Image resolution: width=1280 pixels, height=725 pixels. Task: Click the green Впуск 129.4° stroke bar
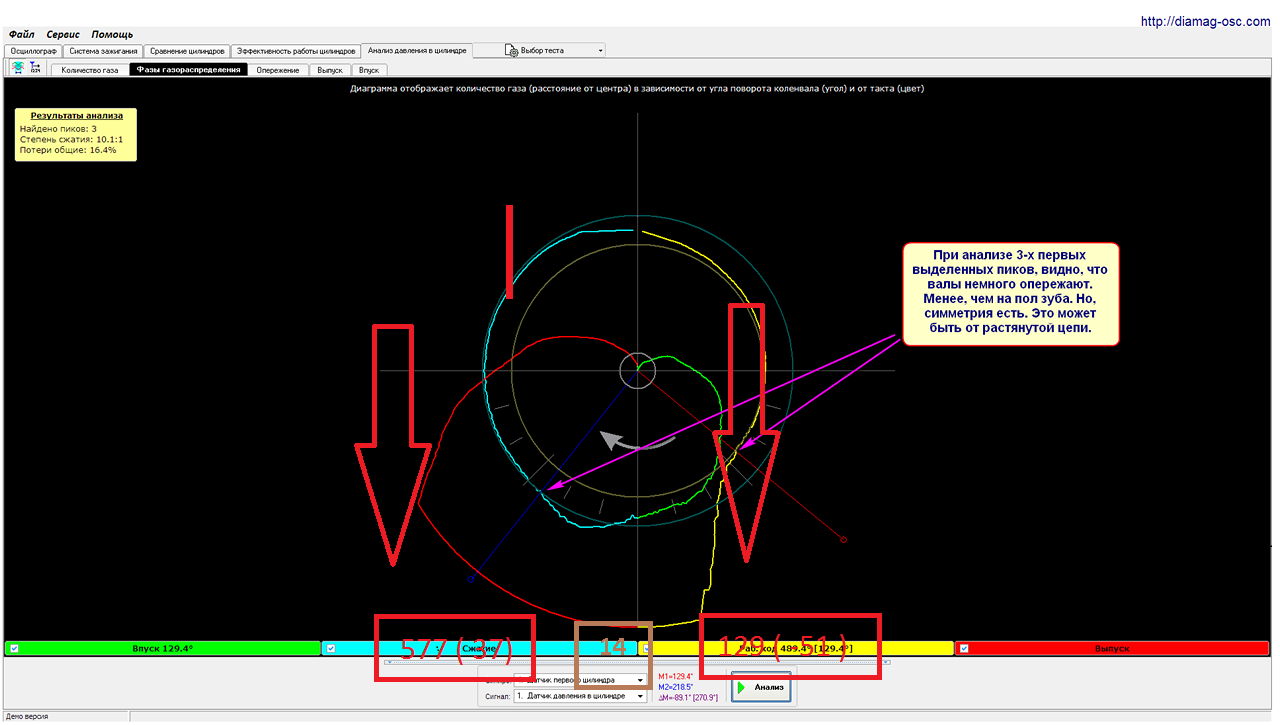(x=162, y=648)
